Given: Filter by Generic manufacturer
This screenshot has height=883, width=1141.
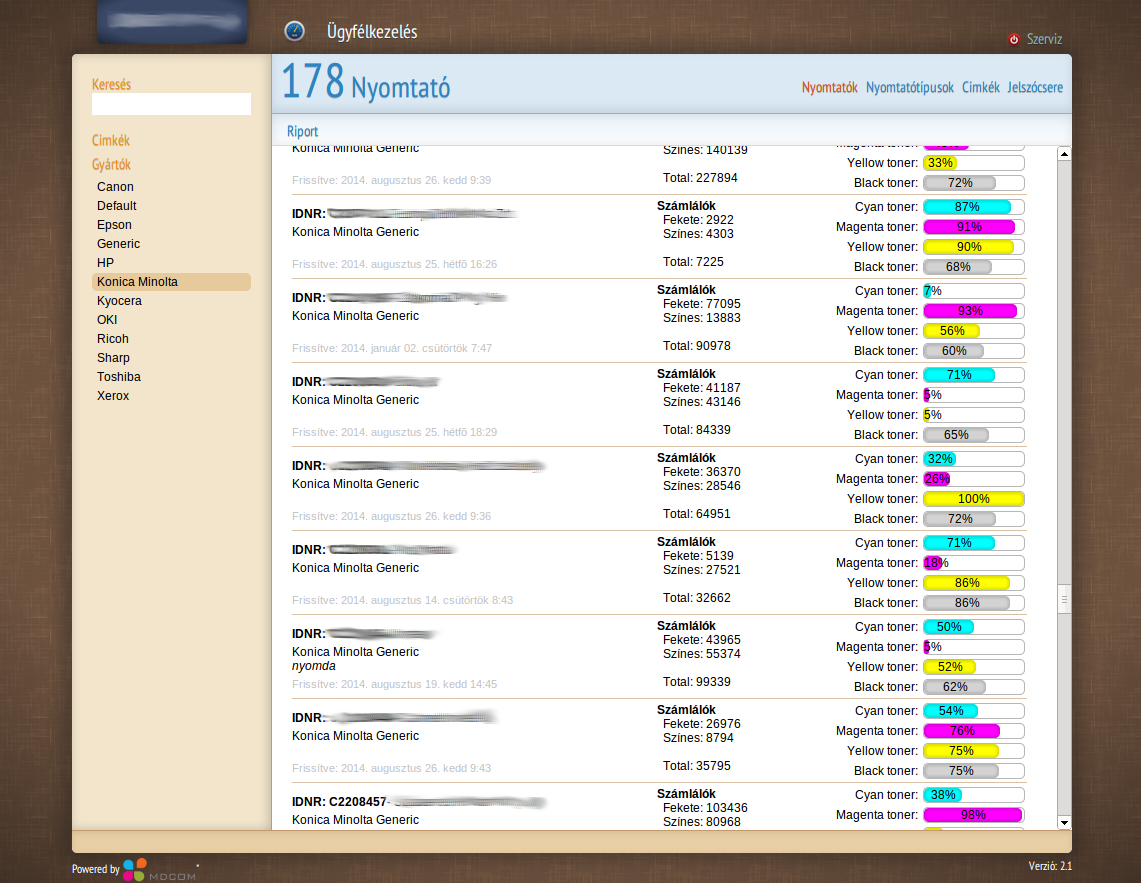Looking at the screenshot, I should tap(118, 244).
